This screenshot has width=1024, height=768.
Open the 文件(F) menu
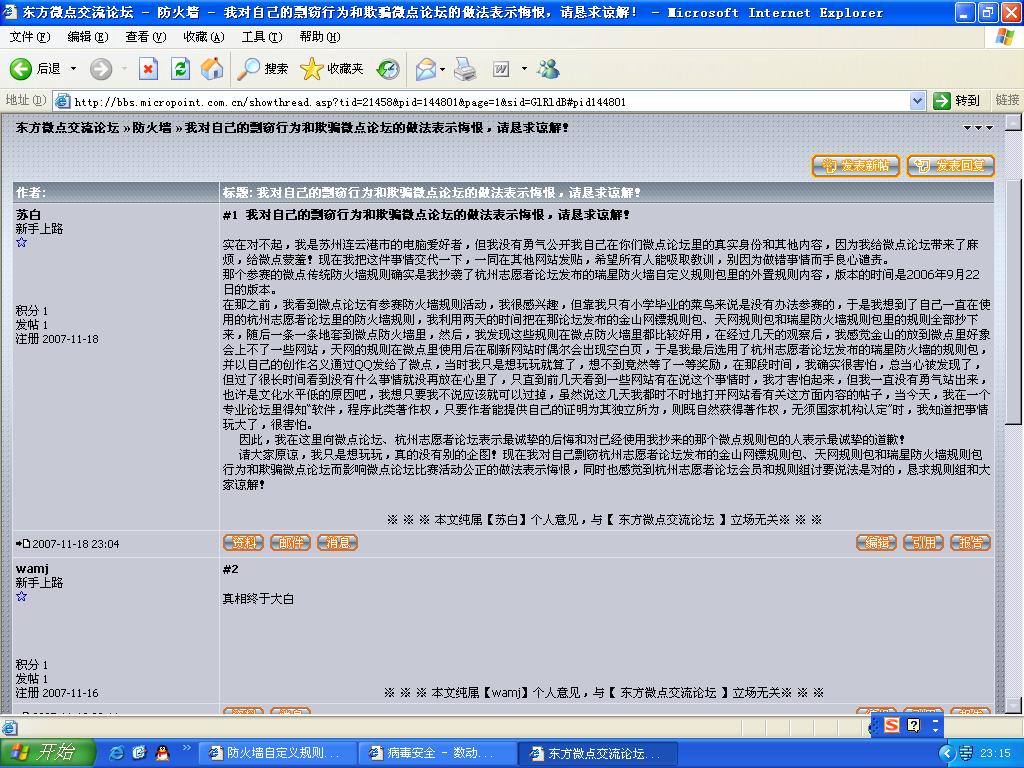(x=29, y=37)
